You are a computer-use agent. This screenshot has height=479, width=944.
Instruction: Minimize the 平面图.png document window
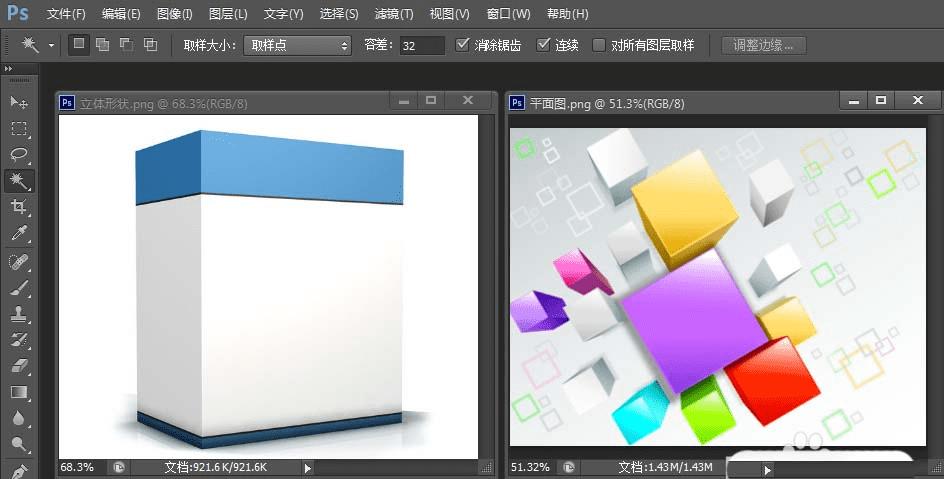[853, 100]
